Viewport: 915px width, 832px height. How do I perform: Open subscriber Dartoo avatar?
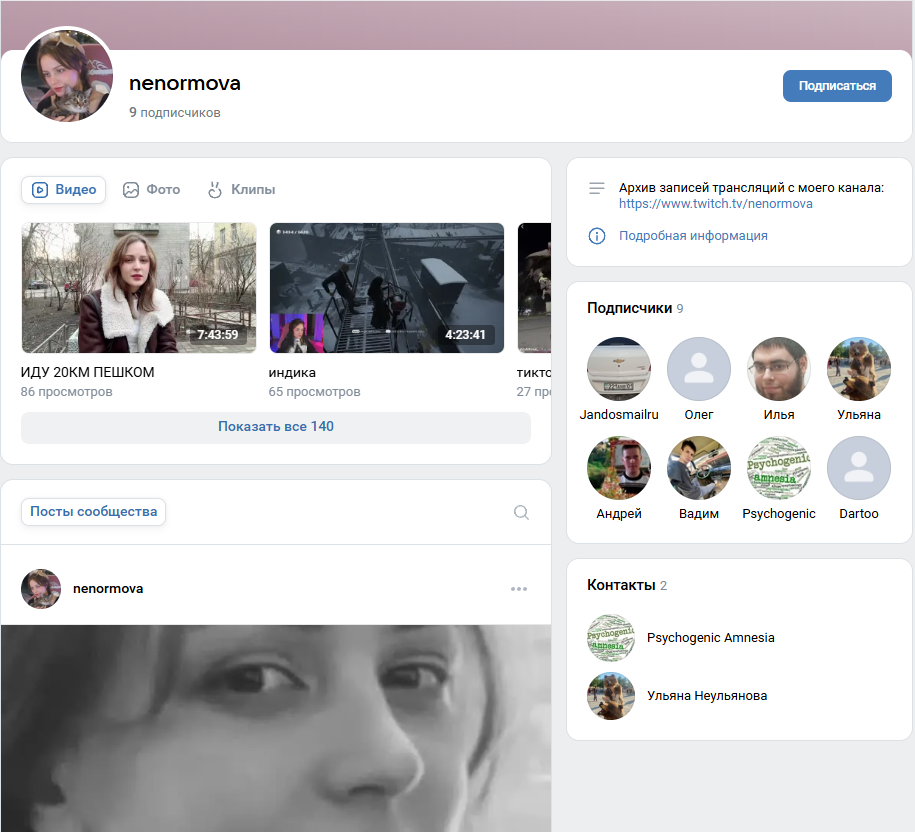(x=858, y=468)
